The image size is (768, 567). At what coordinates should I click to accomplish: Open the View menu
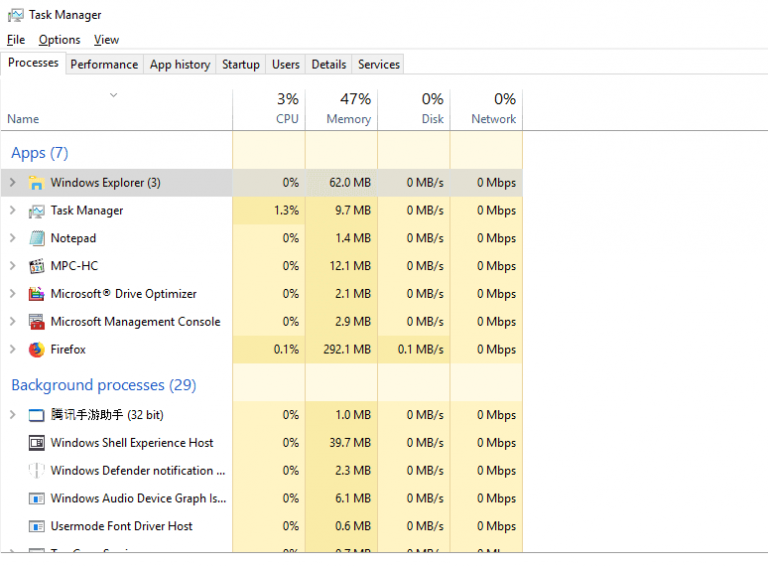tap(106, 40)
